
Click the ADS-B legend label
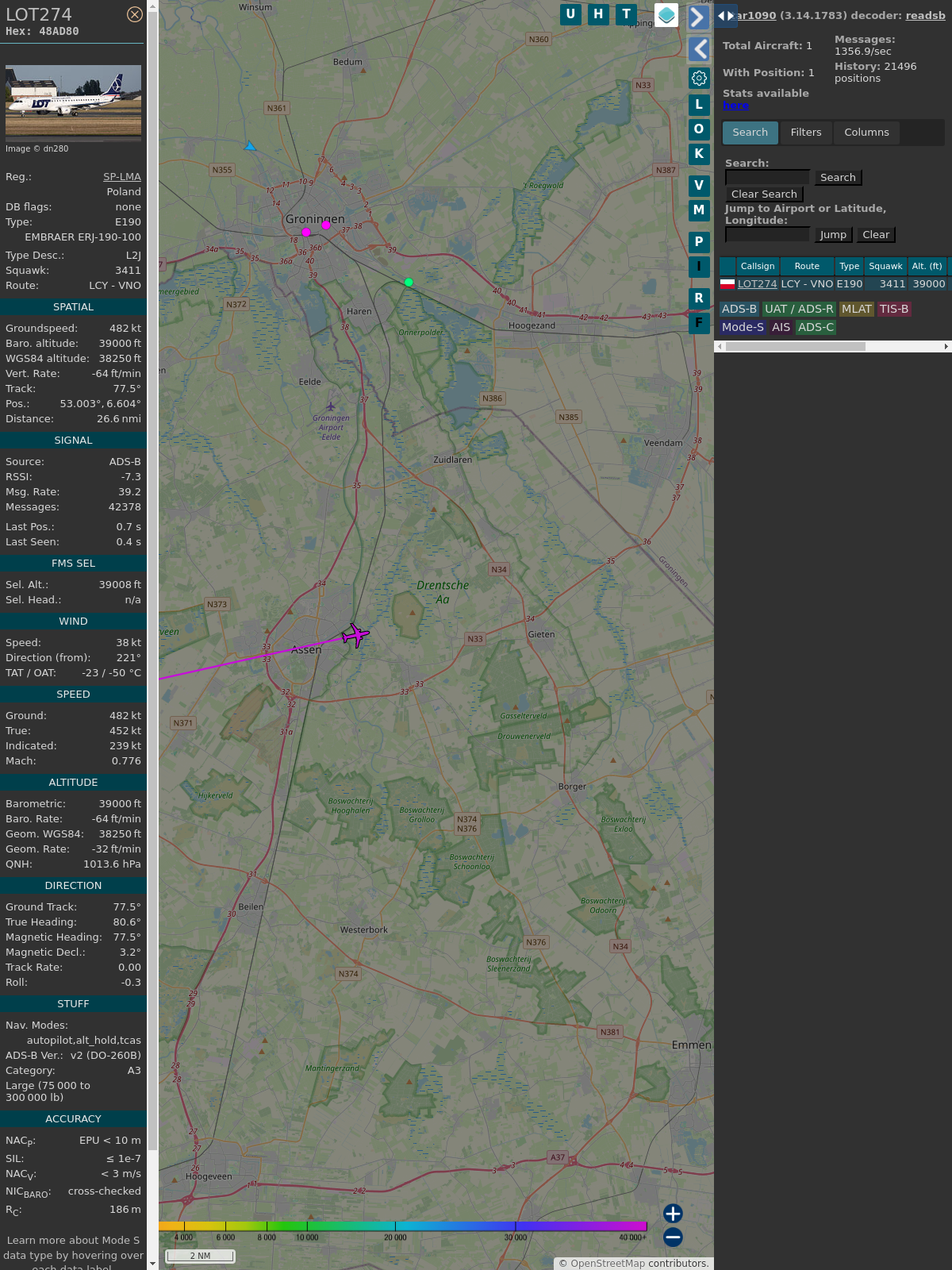coord(739,309)
